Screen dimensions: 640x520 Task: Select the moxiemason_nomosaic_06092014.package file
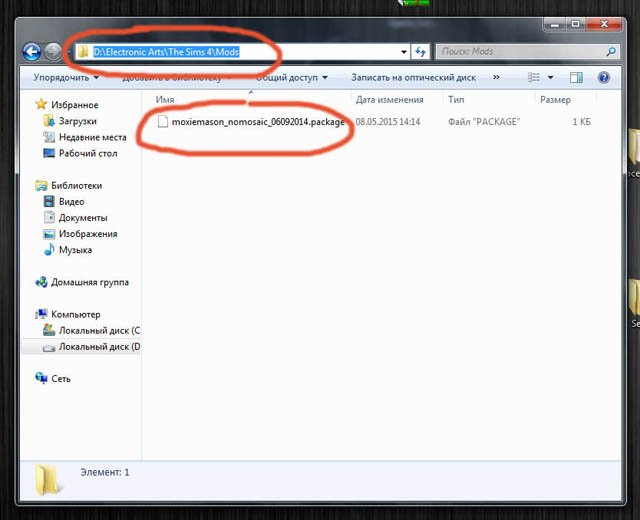point(257,122)
